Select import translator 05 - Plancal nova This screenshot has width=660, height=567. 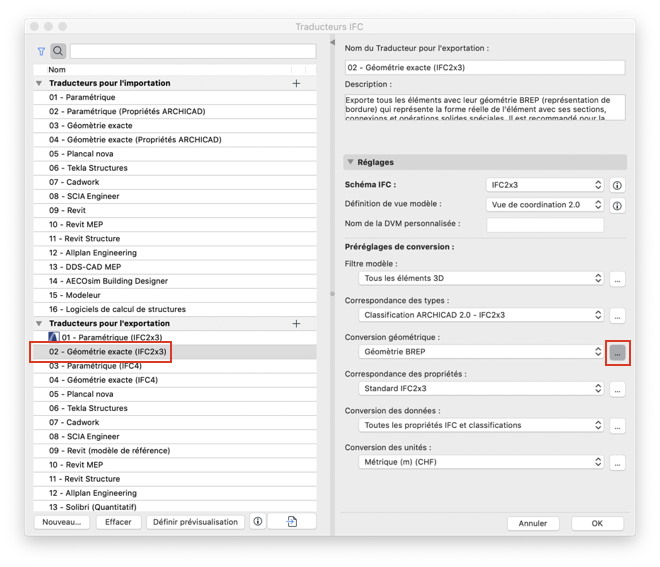pos(175,154)
